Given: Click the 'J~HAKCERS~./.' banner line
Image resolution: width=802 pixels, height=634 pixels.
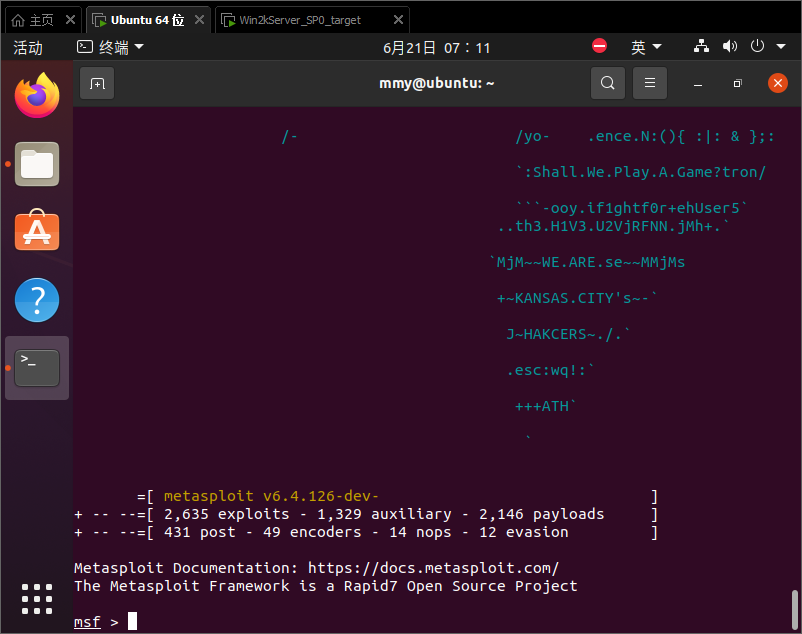Looking at the screenshot, I should click(x=569, y=334).
